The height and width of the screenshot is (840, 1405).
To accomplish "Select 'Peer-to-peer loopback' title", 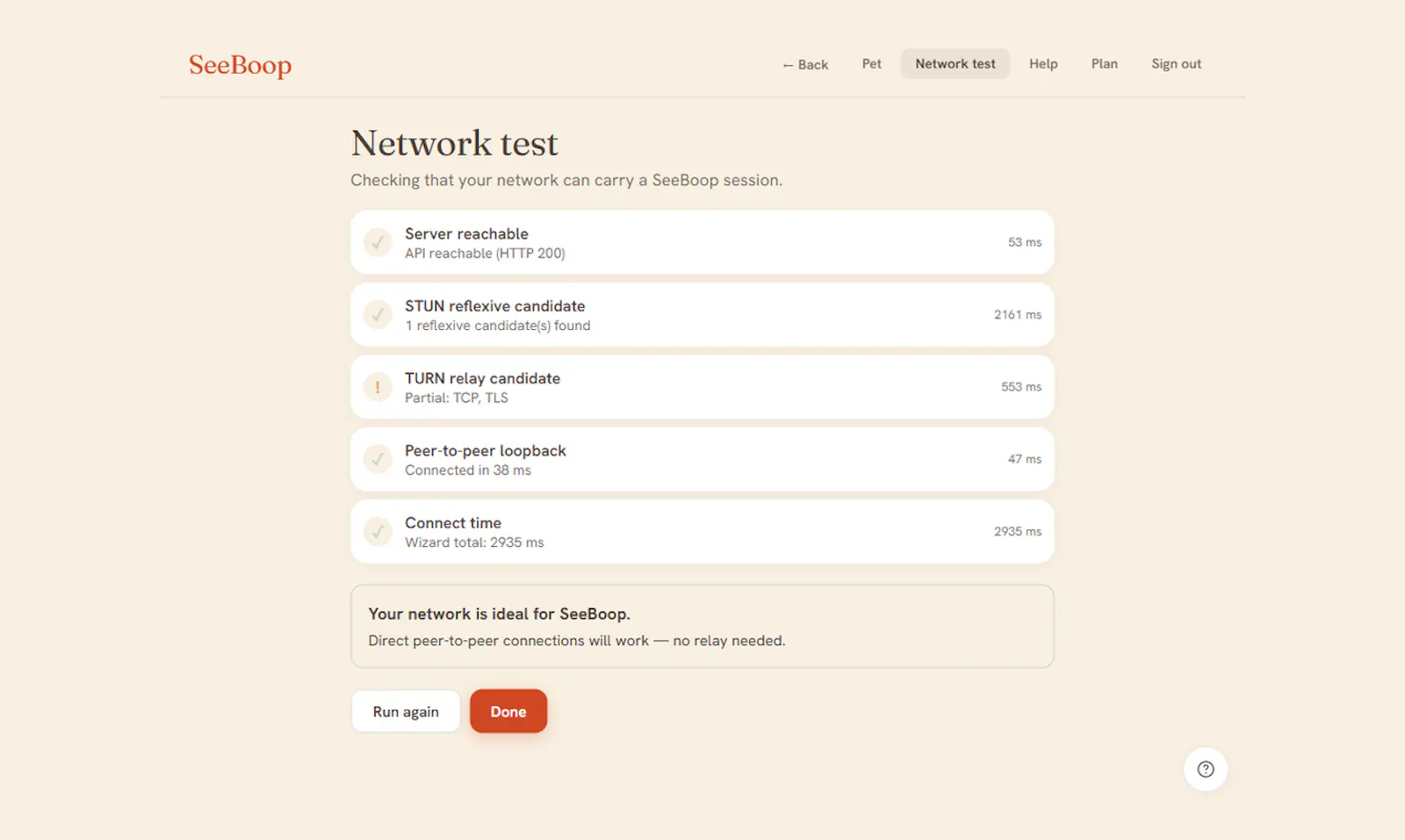I will tap(485, 450).
